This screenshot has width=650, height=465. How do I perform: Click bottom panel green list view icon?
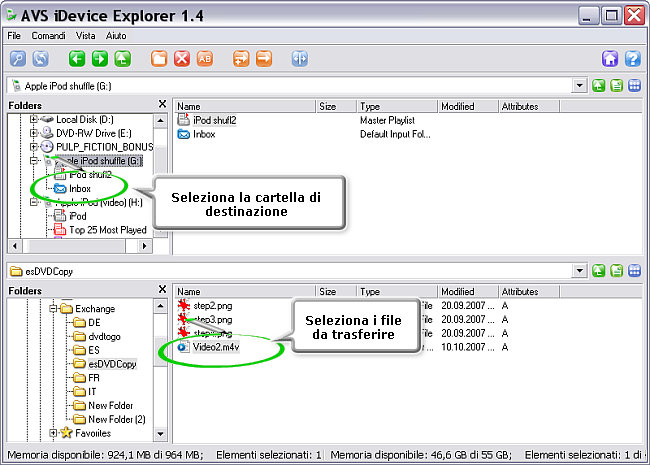pyautogui.click(x=616, y=271)
